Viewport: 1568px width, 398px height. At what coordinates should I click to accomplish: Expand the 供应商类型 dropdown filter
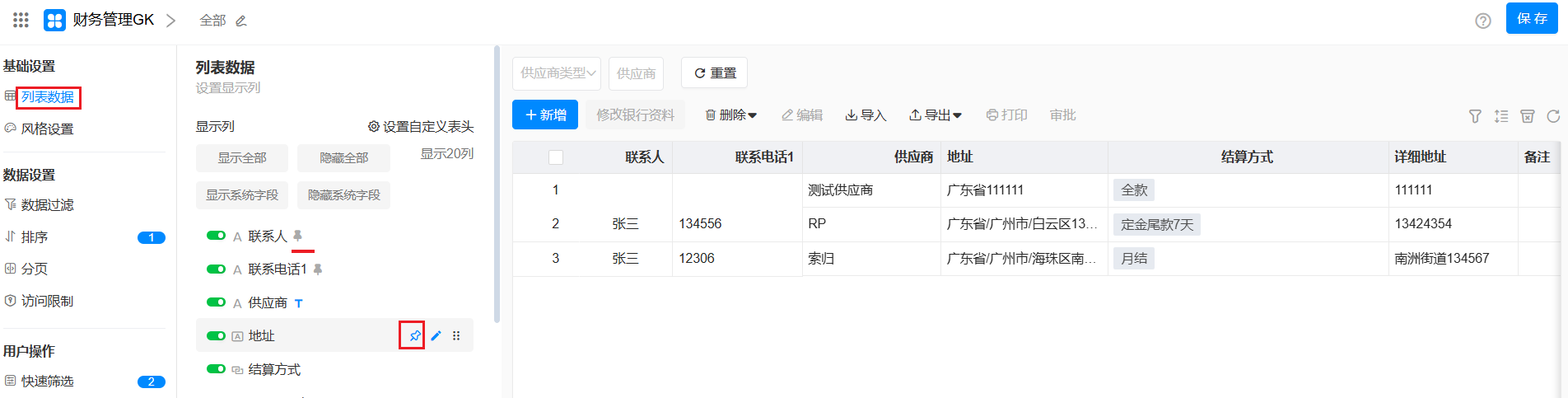[x=557, y=73]
